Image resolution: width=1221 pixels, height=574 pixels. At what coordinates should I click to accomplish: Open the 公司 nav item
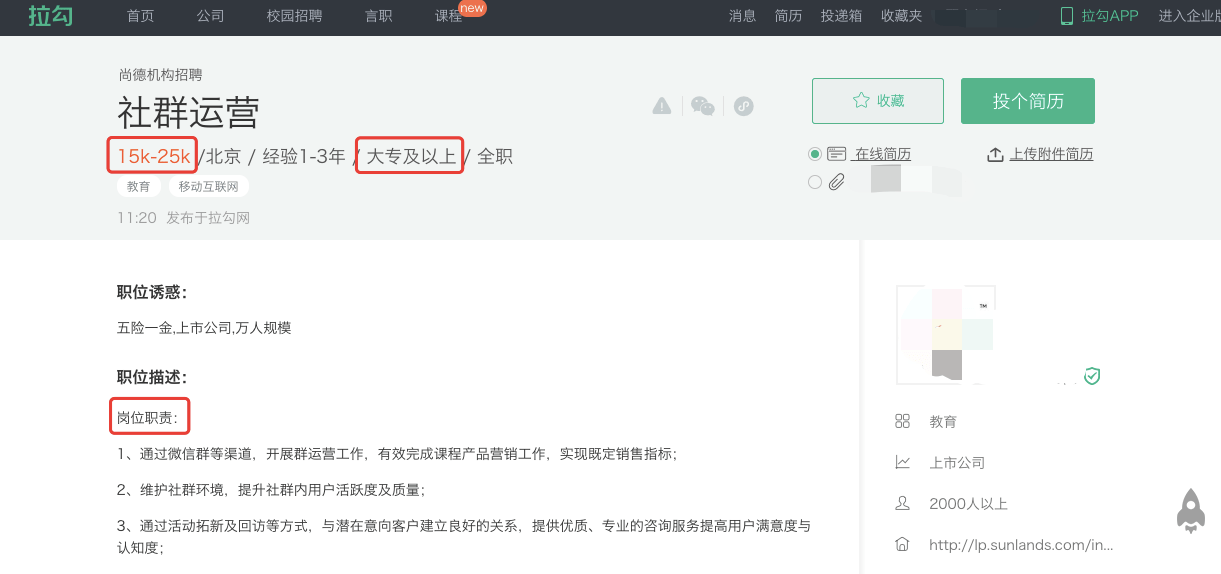coord(211,16)
